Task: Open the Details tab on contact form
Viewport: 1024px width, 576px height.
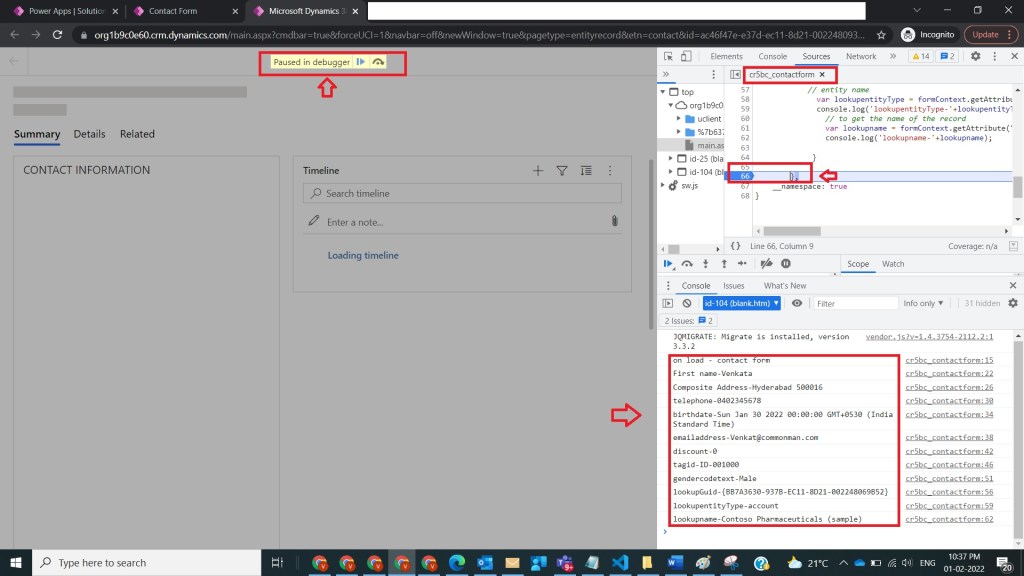Action: [89, 134]
